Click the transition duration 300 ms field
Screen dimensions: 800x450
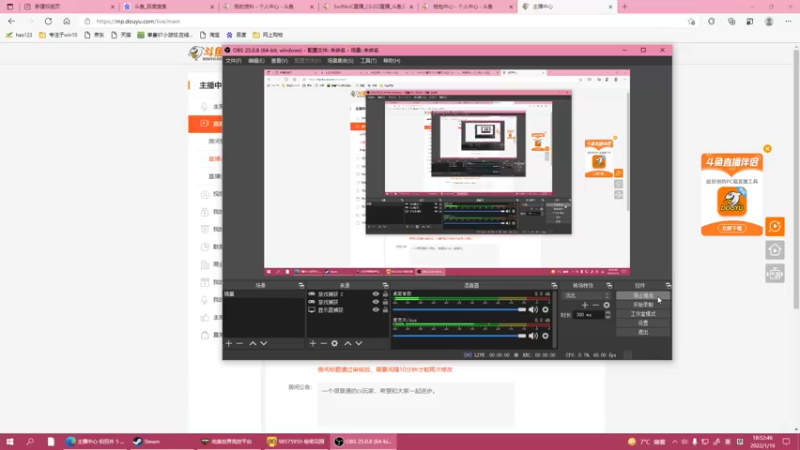[x=588, y=315]
